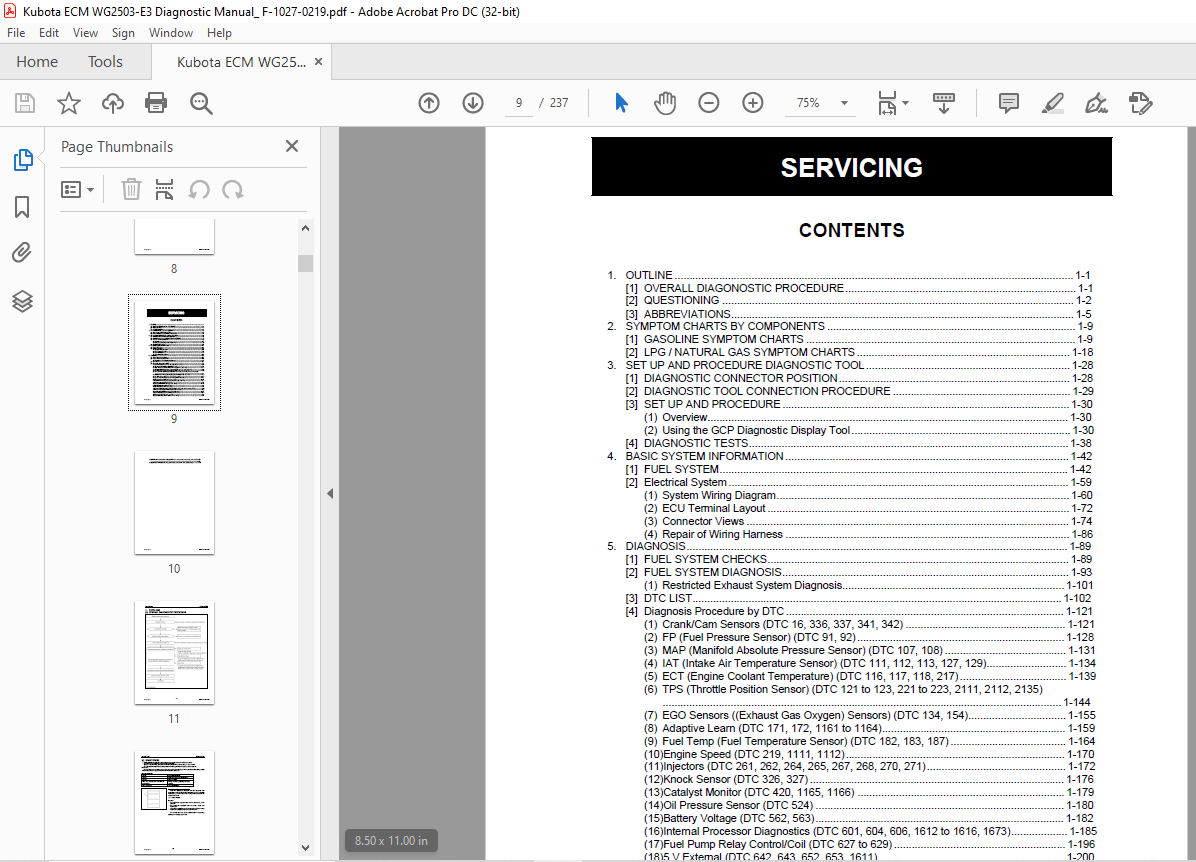The height and width of the screenshot is (862, 1196).
Task: Click 'Connector Views' contents line
Action: pos(868,521)
